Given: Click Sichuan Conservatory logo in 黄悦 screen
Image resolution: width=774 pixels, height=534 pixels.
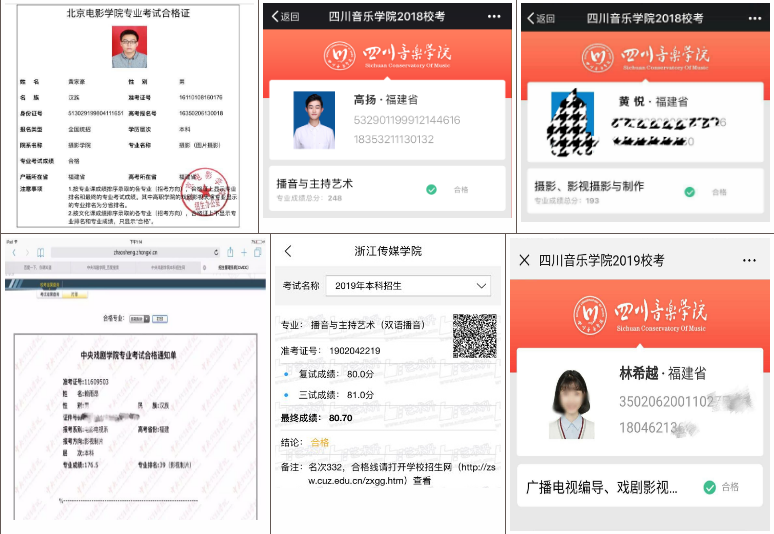Looking at the screenshot, I should tap(646, 57).
